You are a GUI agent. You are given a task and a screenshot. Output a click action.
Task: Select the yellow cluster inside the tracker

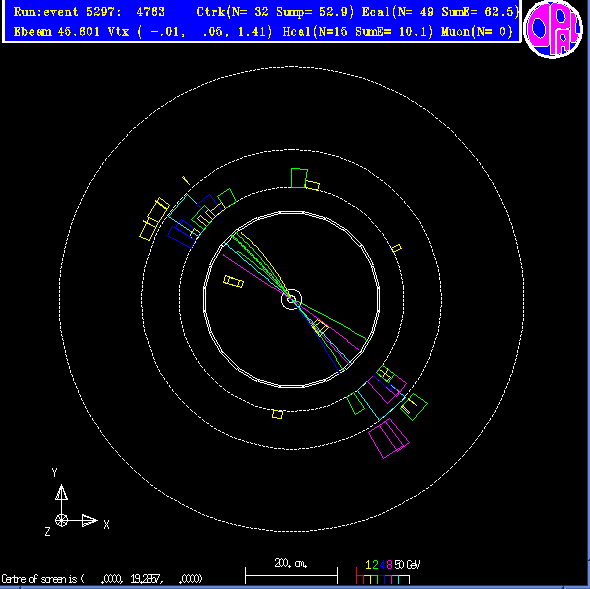pos(233,281)
